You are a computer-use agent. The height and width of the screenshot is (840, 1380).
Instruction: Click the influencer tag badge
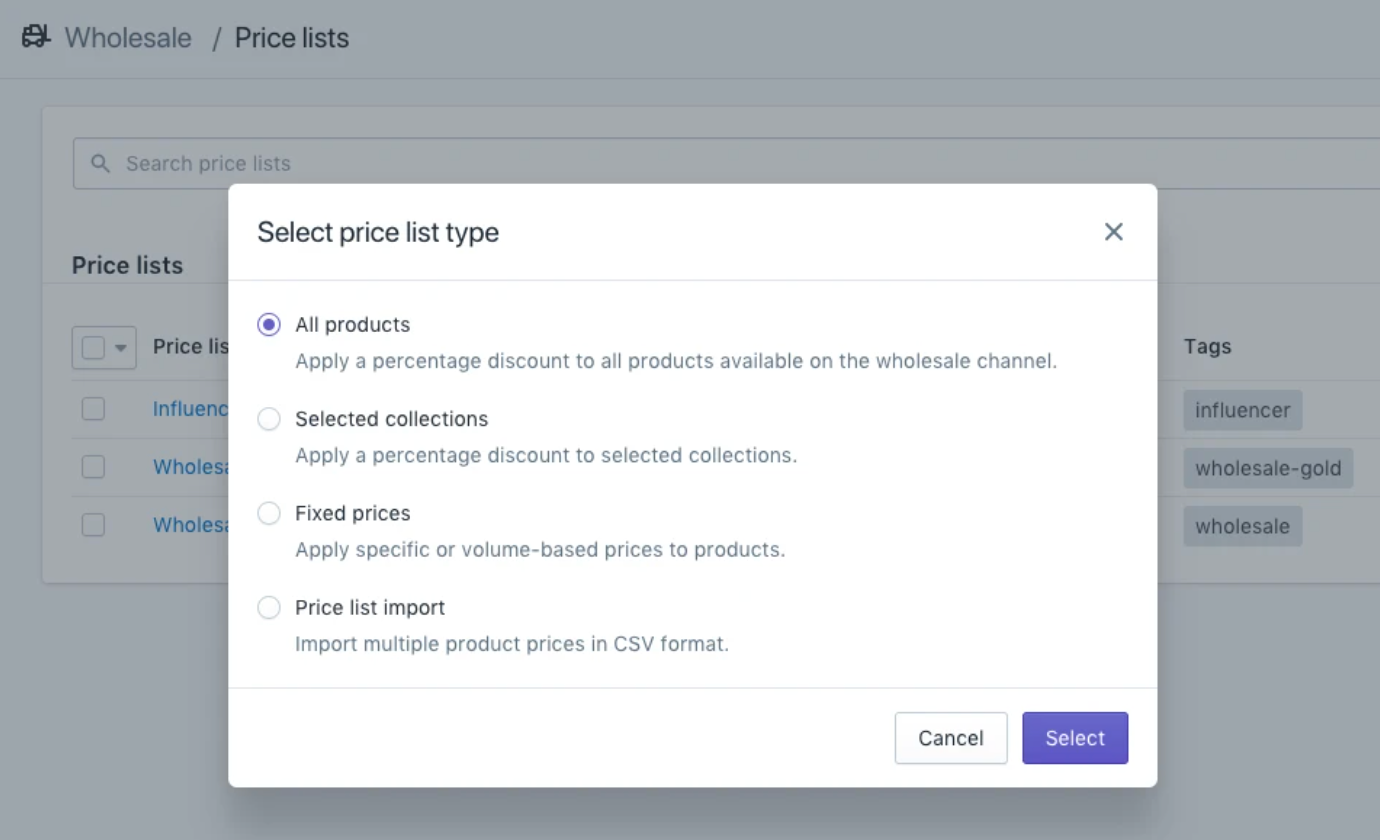click(1242, 410)
